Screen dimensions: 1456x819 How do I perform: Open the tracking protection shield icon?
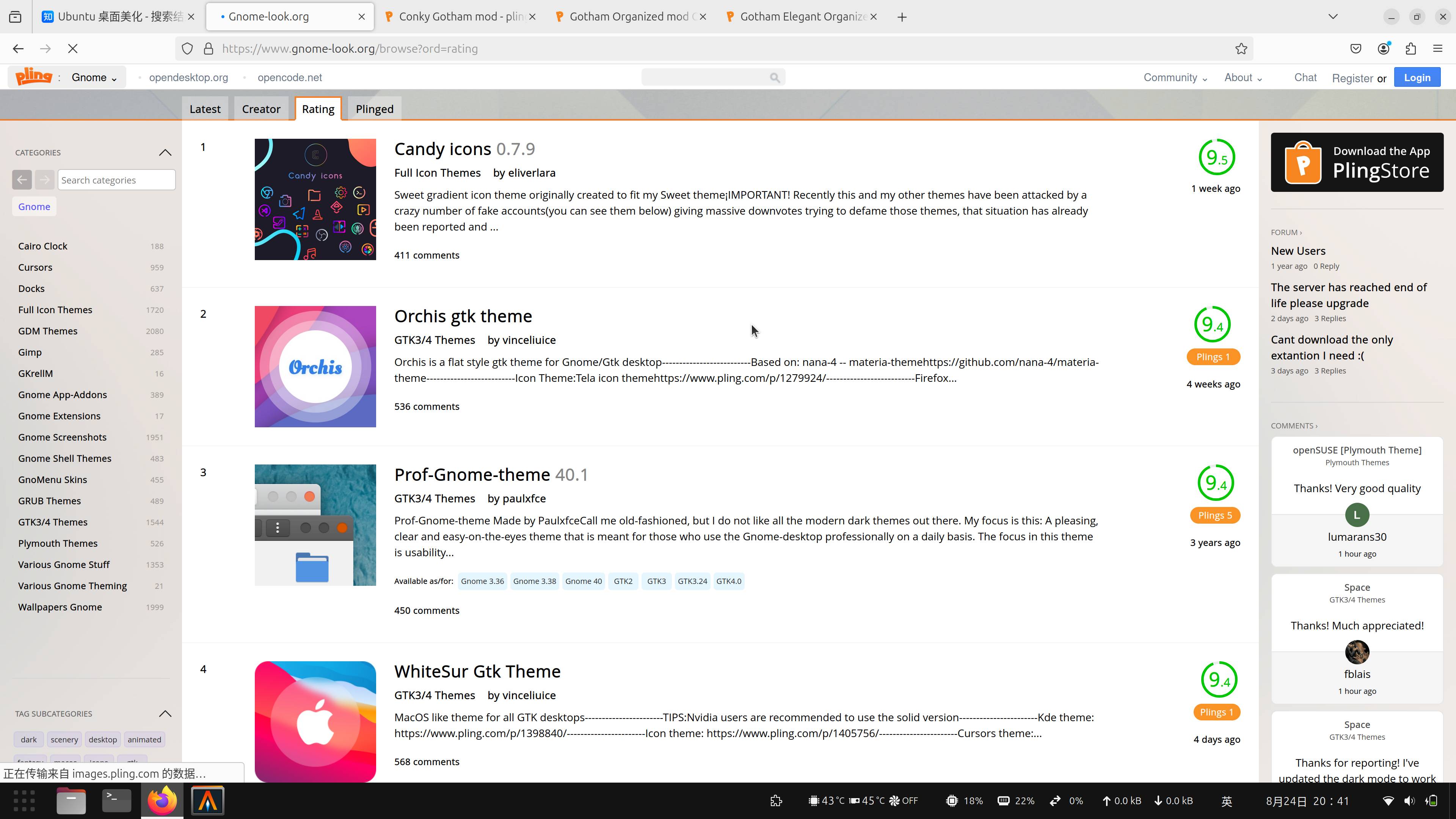pos(187,49)
